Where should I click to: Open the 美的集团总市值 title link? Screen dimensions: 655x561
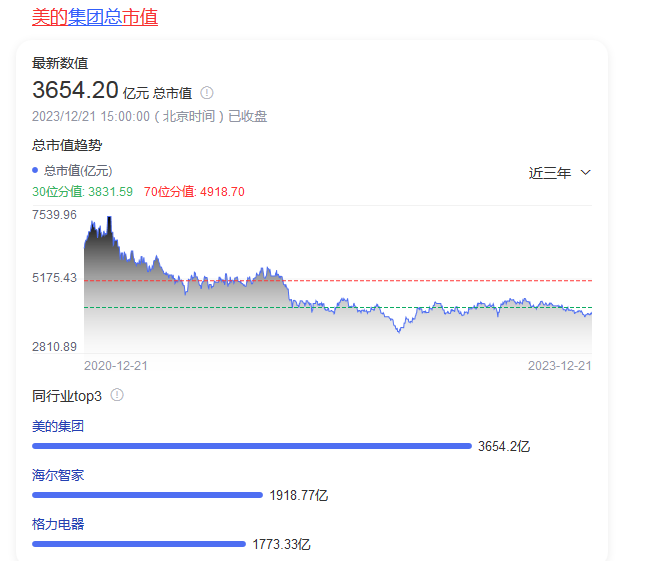click(x=95, y=17)
